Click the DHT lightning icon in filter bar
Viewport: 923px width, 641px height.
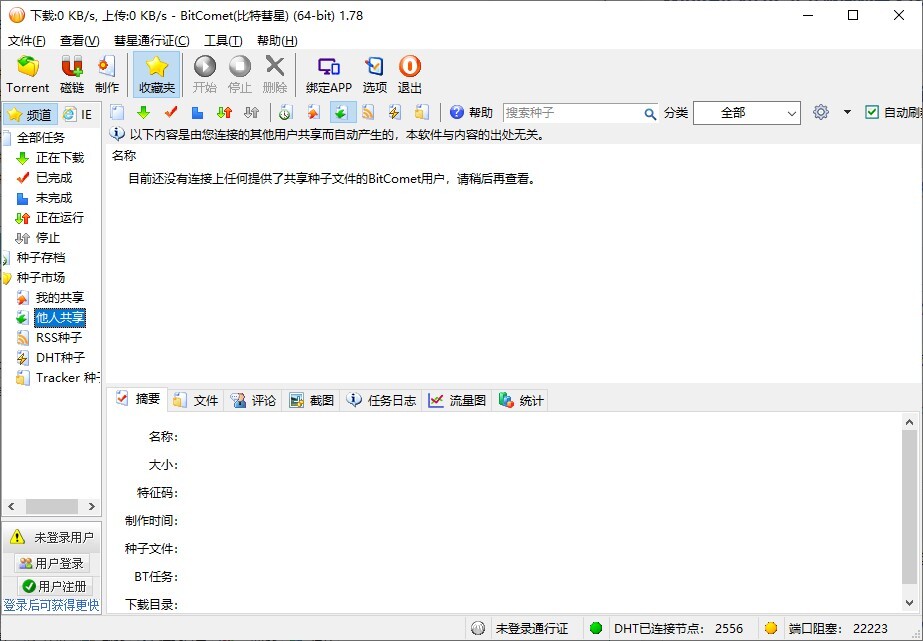(x=394, y=112)
